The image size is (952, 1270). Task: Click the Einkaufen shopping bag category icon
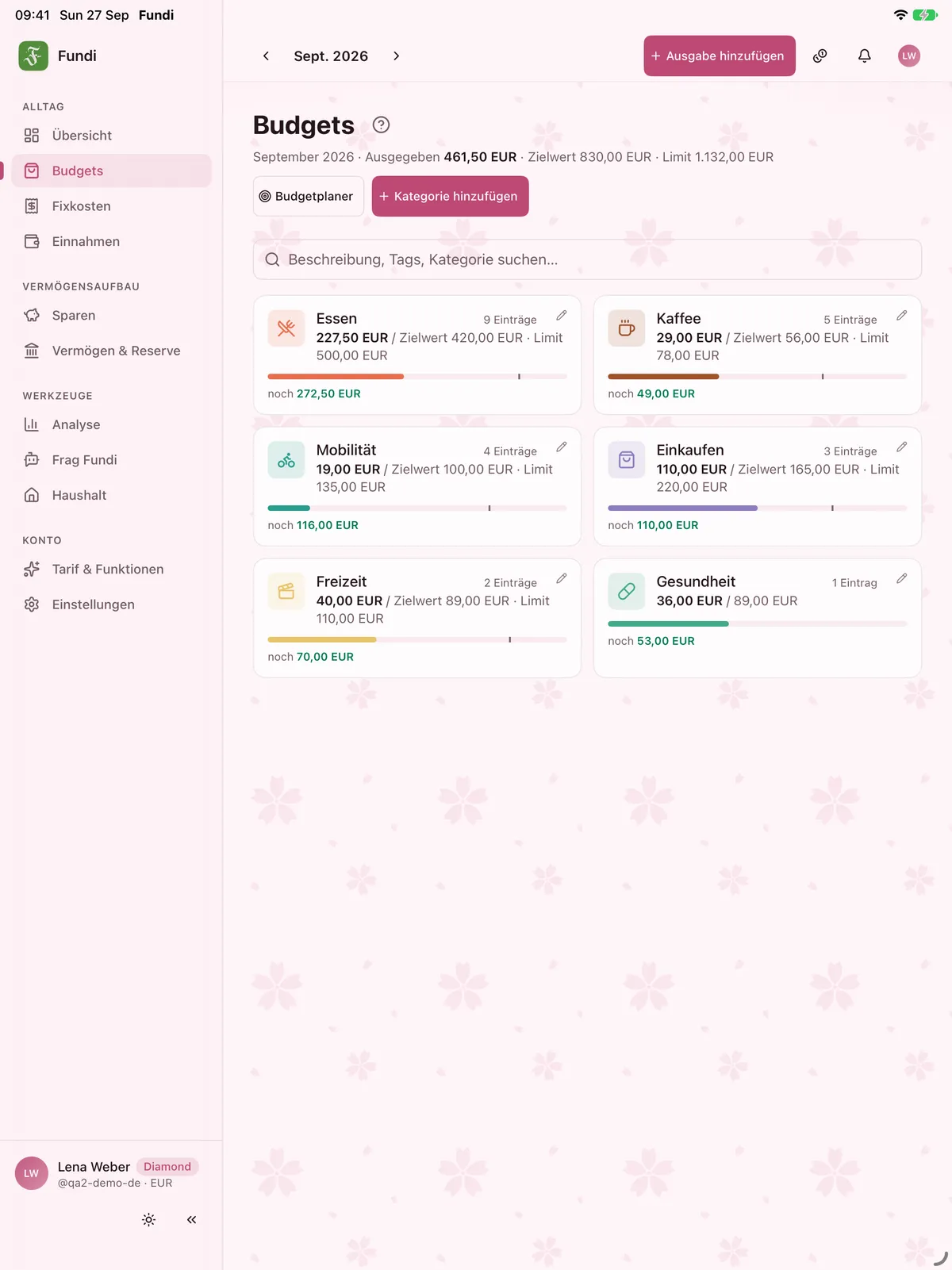(x=627, y=460)
